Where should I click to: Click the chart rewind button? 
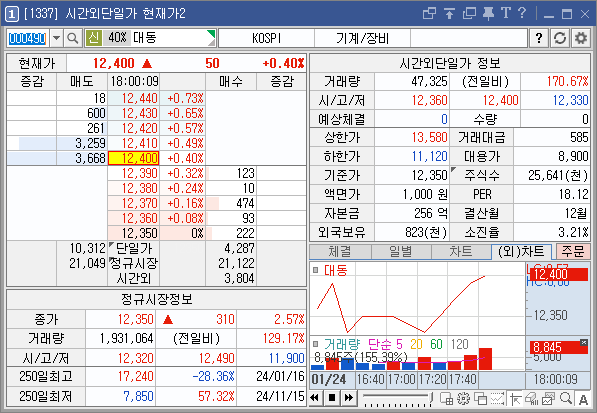(x=315, y=398)
